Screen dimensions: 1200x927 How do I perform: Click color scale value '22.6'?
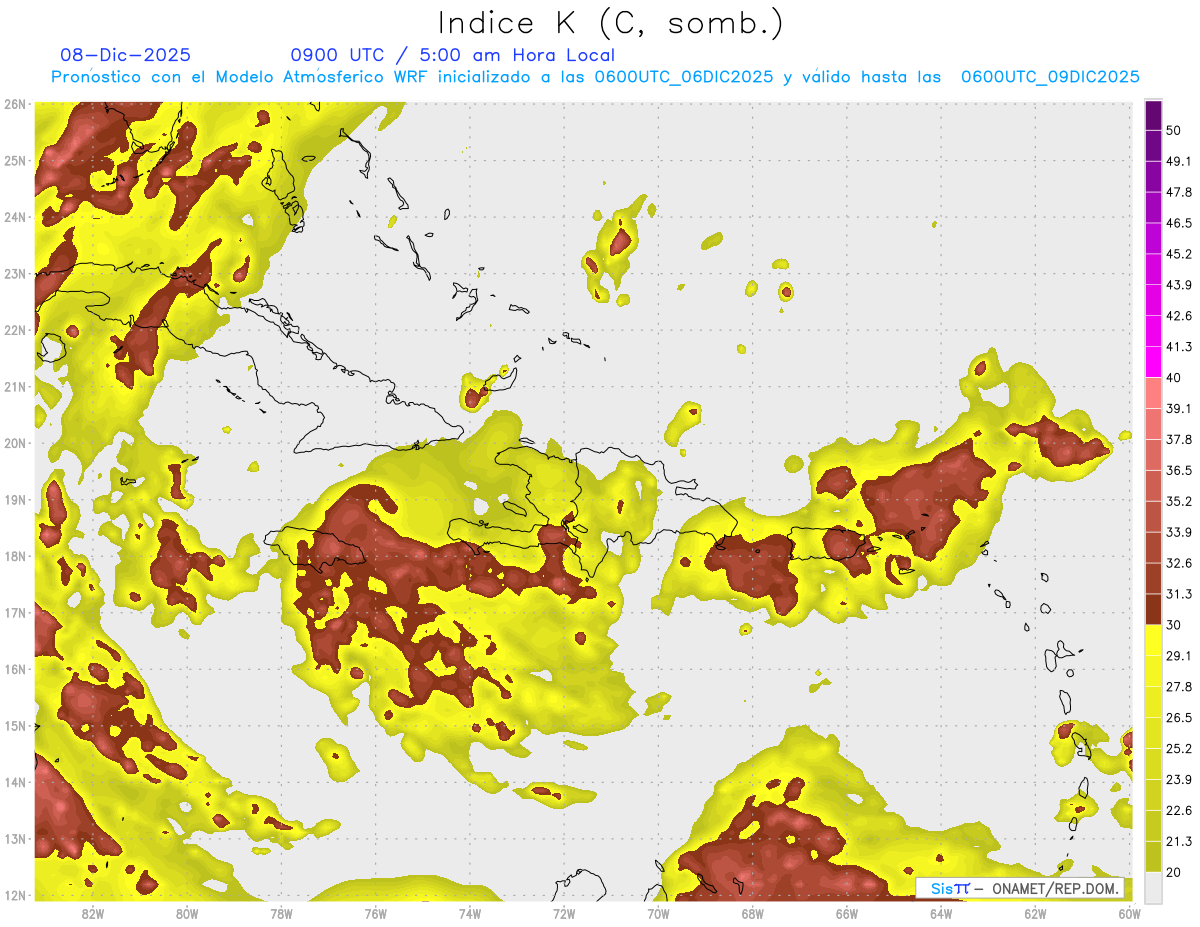[1178, 810]
